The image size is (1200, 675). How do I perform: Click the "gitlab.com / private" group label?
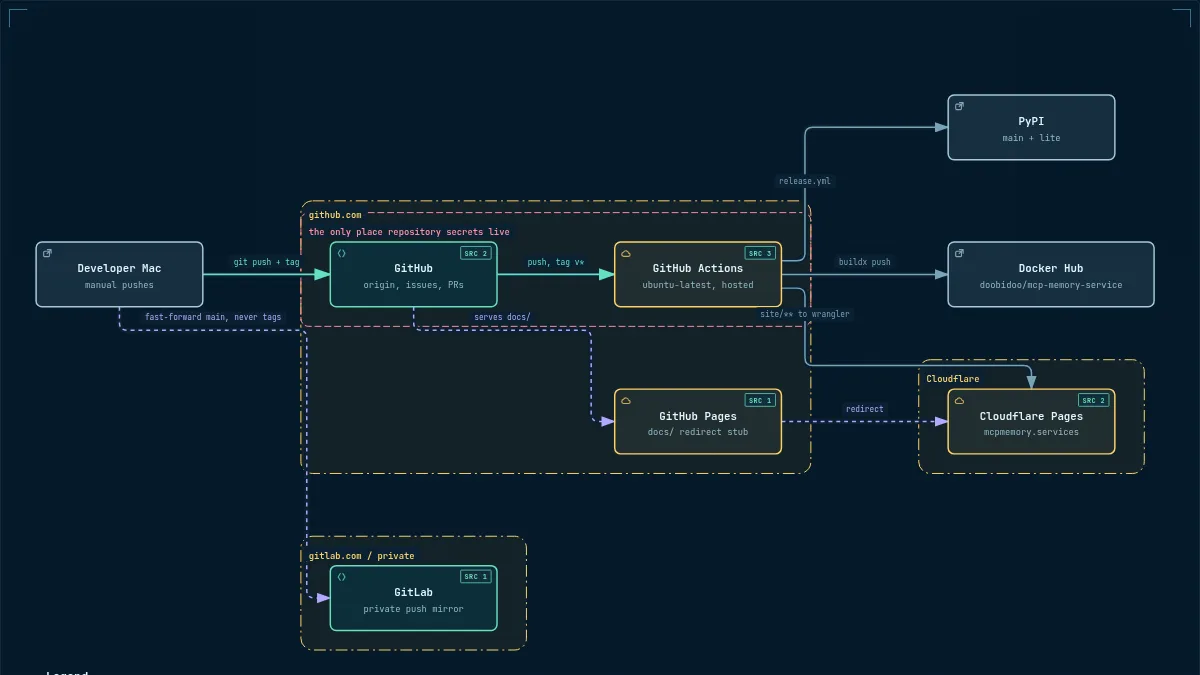click(x=361, y=556)
